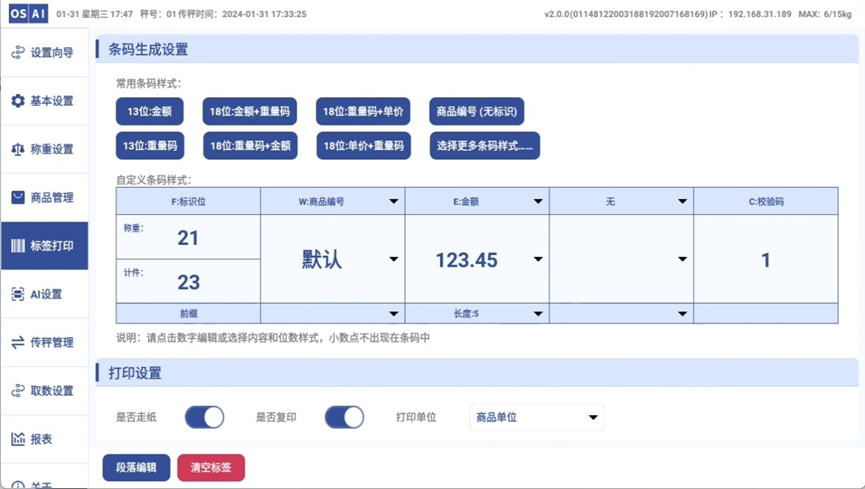865x489 pixels.
Task: Click the 段落编辑 button
Action: click(136, 467)
